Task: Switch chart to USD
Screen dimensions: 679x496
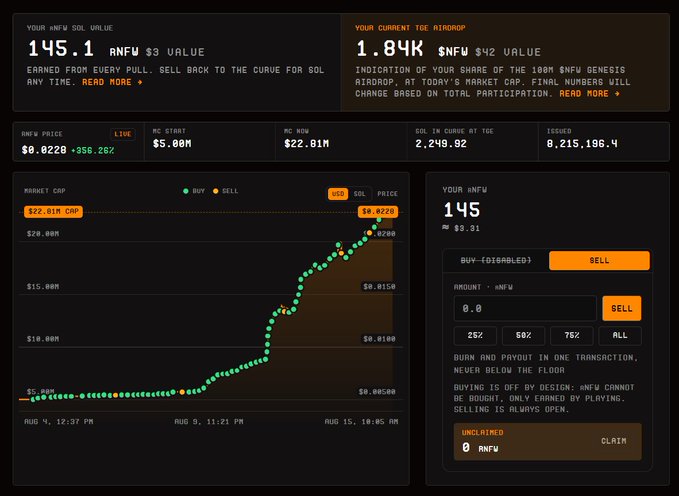Action: 338,194
